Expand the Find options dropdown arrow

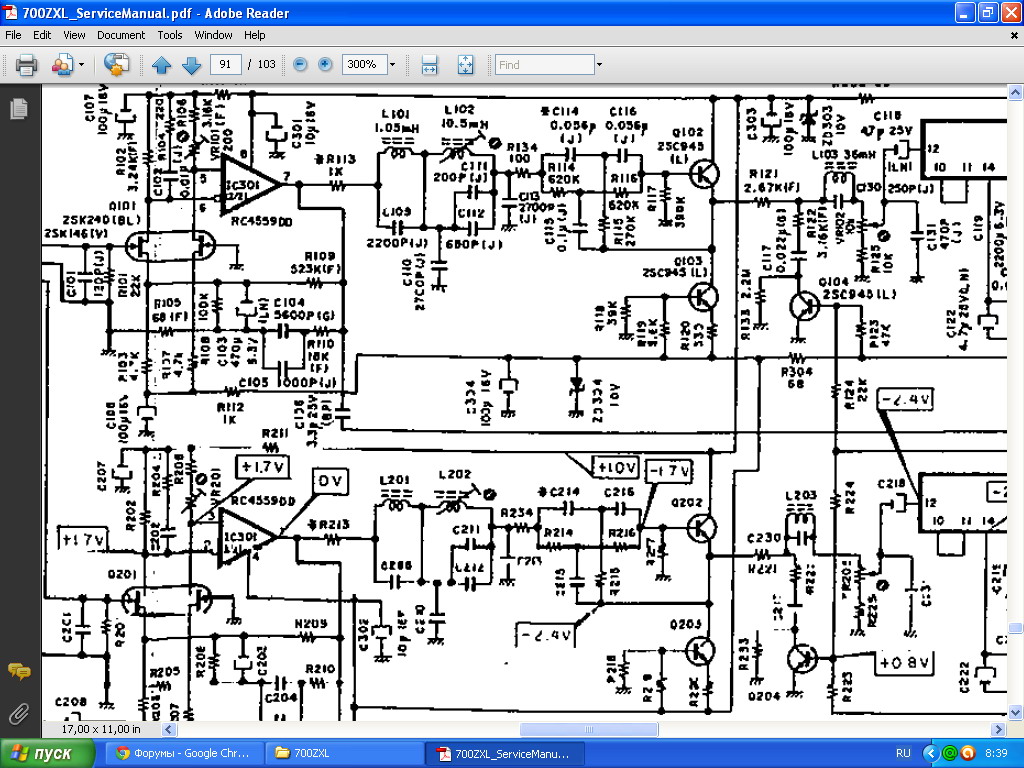tap(599, 65)
